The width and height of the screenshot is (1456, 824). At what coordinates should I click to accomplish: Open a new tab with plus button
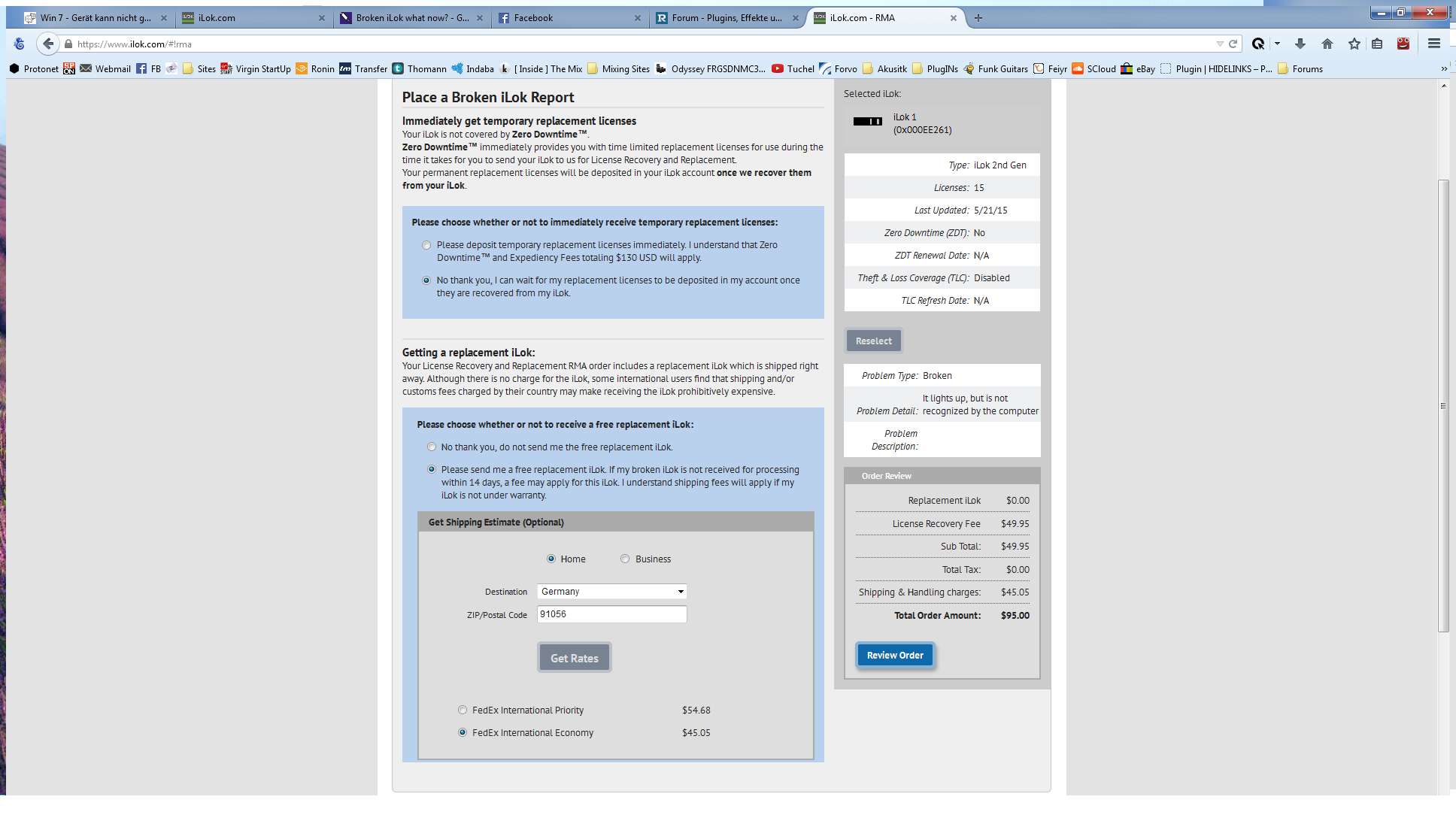tap(978, 18)
